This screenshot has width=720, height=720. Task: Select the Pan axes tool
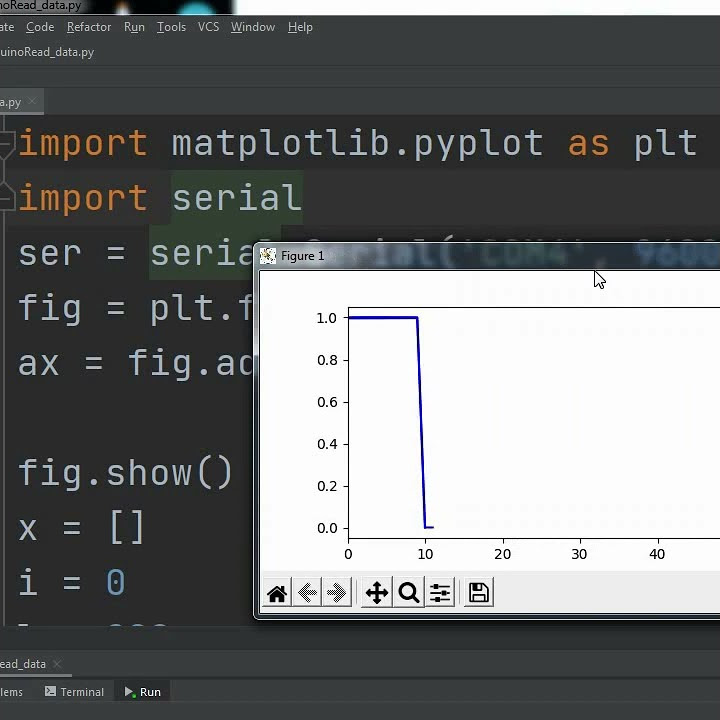point(377,593)
